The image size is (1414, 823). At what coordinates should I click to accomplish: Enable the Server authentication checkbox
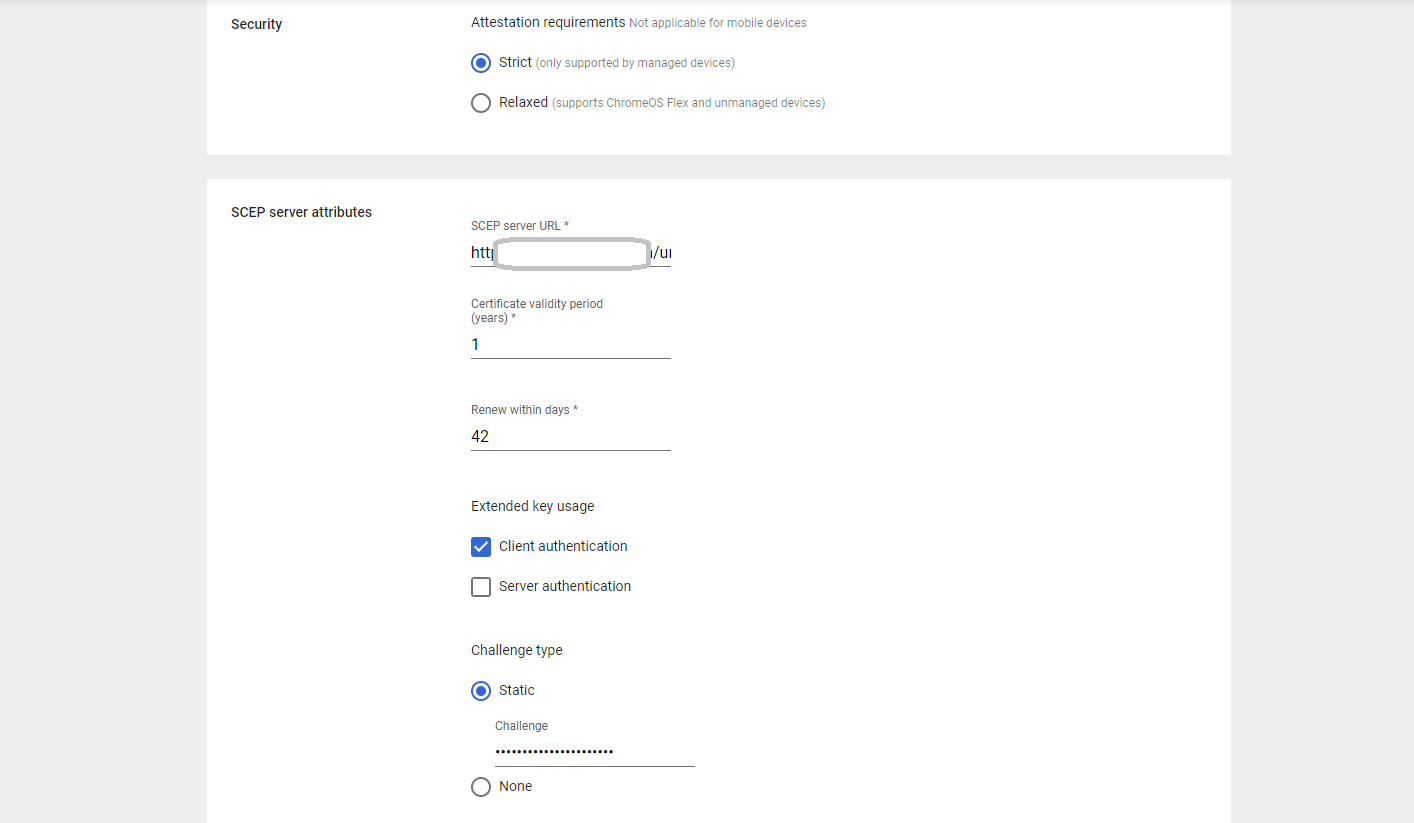(481, 587)
